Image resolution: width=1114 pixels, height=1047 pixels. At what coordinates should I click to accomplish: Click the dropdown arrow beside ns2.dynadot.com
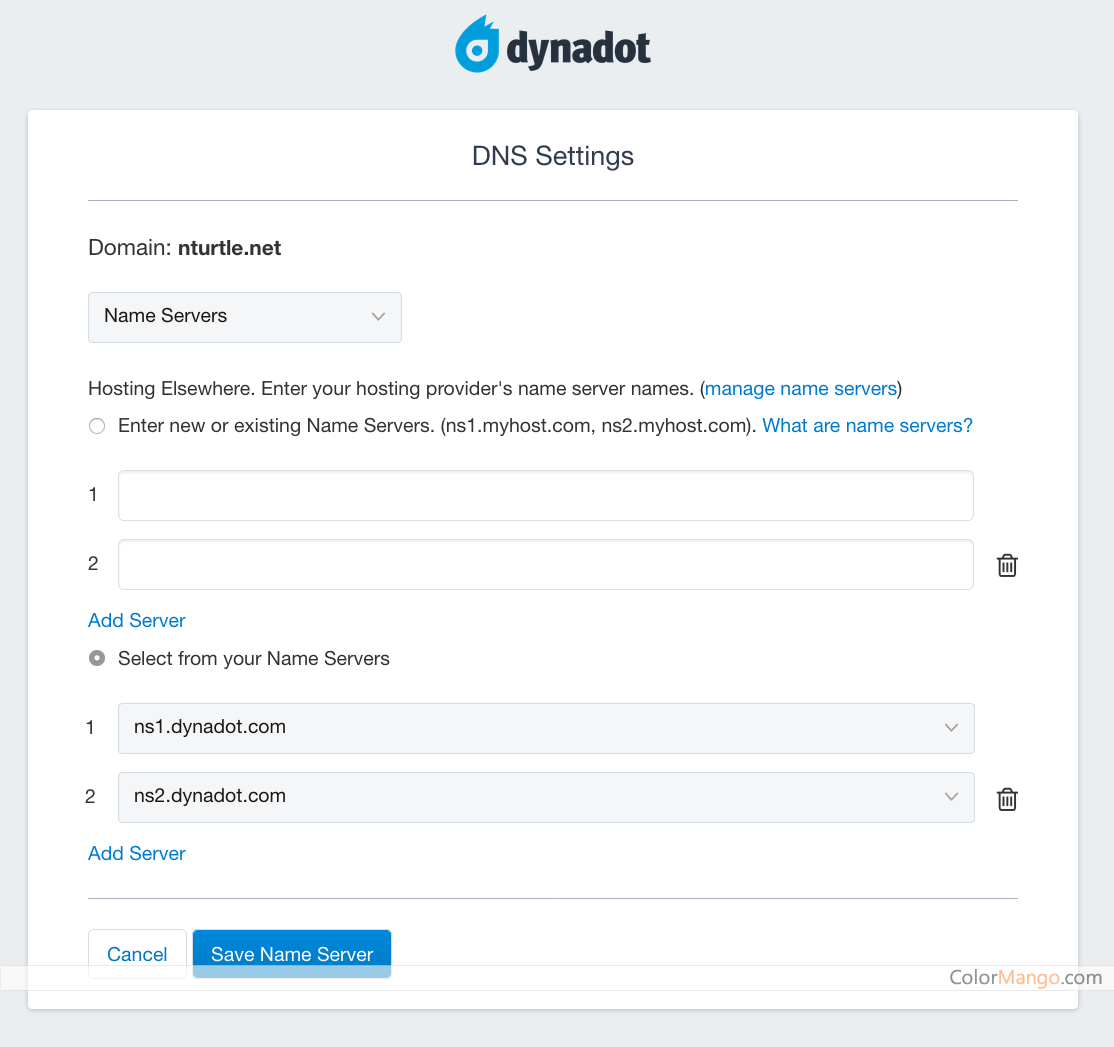[951, 798]
